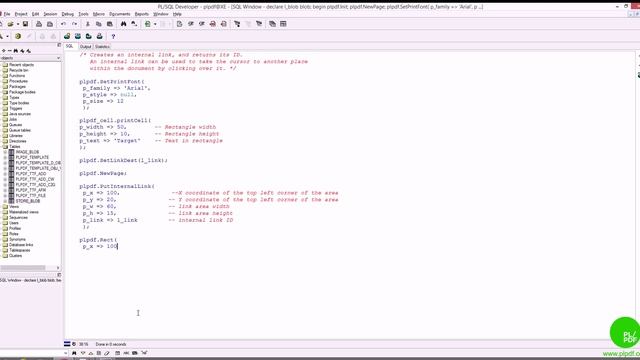The image size is (640, 360).
Task: Click the ABC whole-word icon in bottom bar
Action: pos(126,353)
